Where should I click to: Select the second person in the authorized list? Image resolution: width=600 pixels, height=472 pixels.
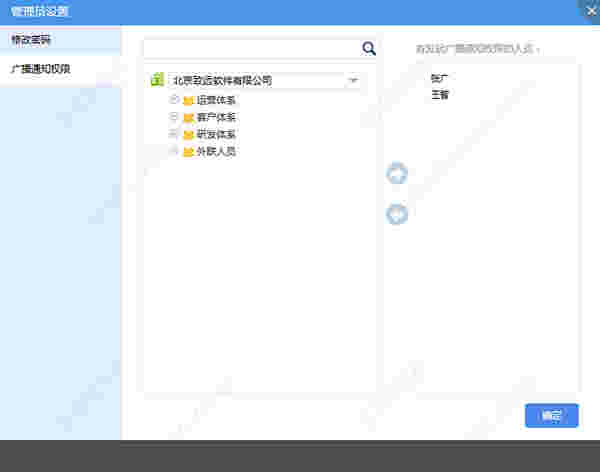[x=440, y=95]
